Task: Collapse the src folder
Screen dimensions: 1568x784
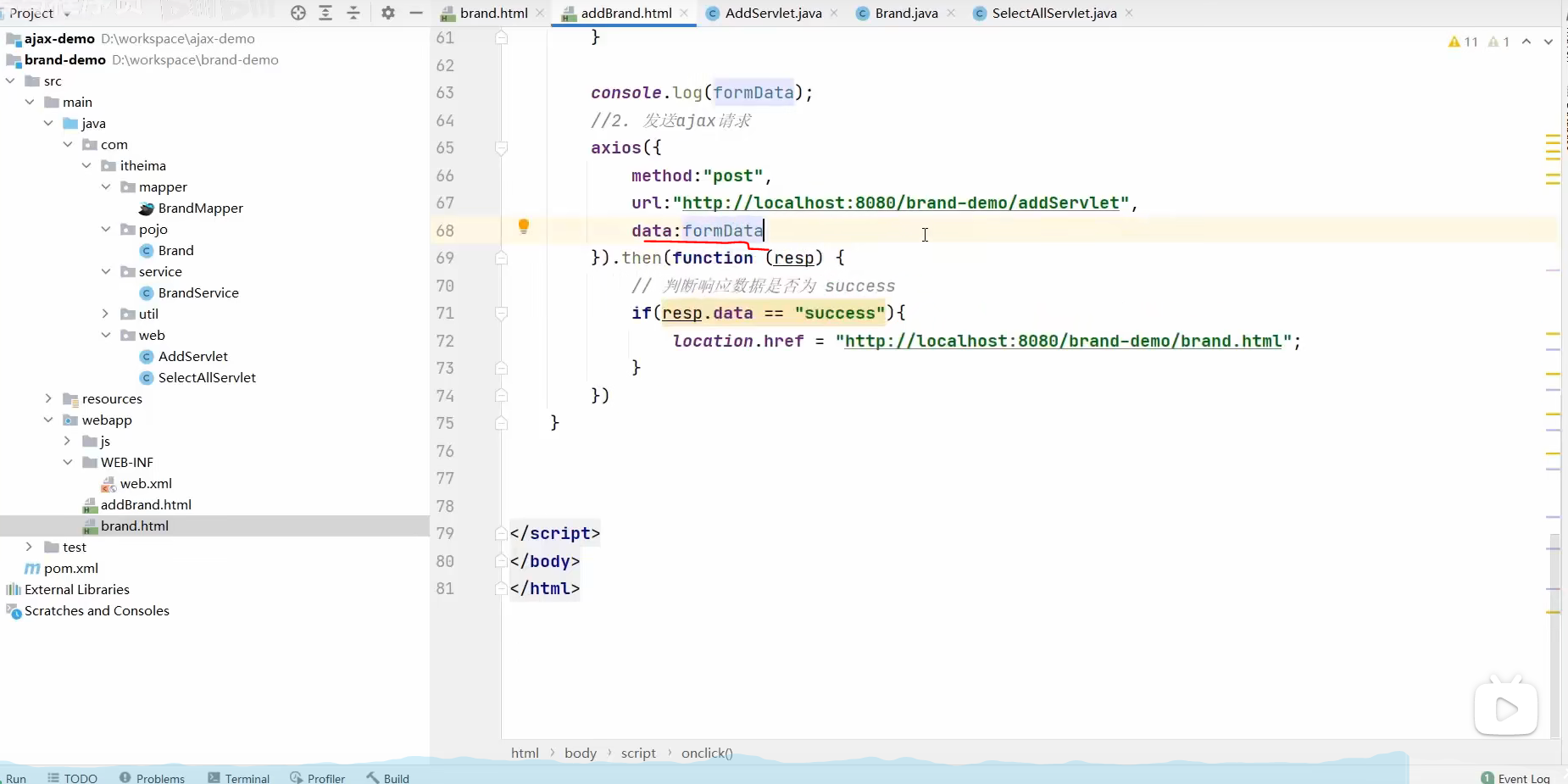Action: point(10,81)
